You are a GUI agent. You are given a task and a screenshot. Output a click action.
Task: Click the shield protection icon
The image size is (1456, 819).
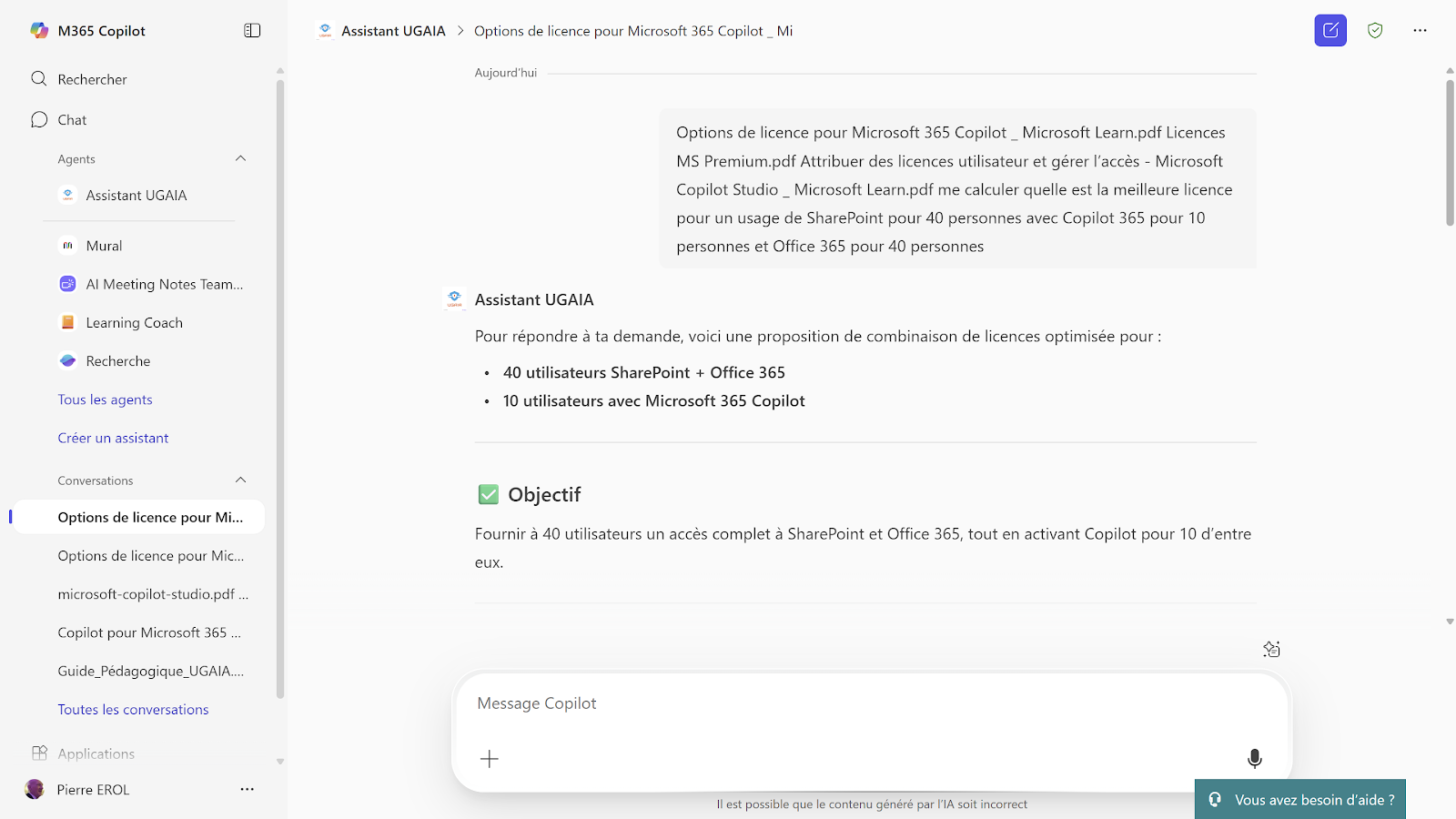click(x=1375, y=30)
